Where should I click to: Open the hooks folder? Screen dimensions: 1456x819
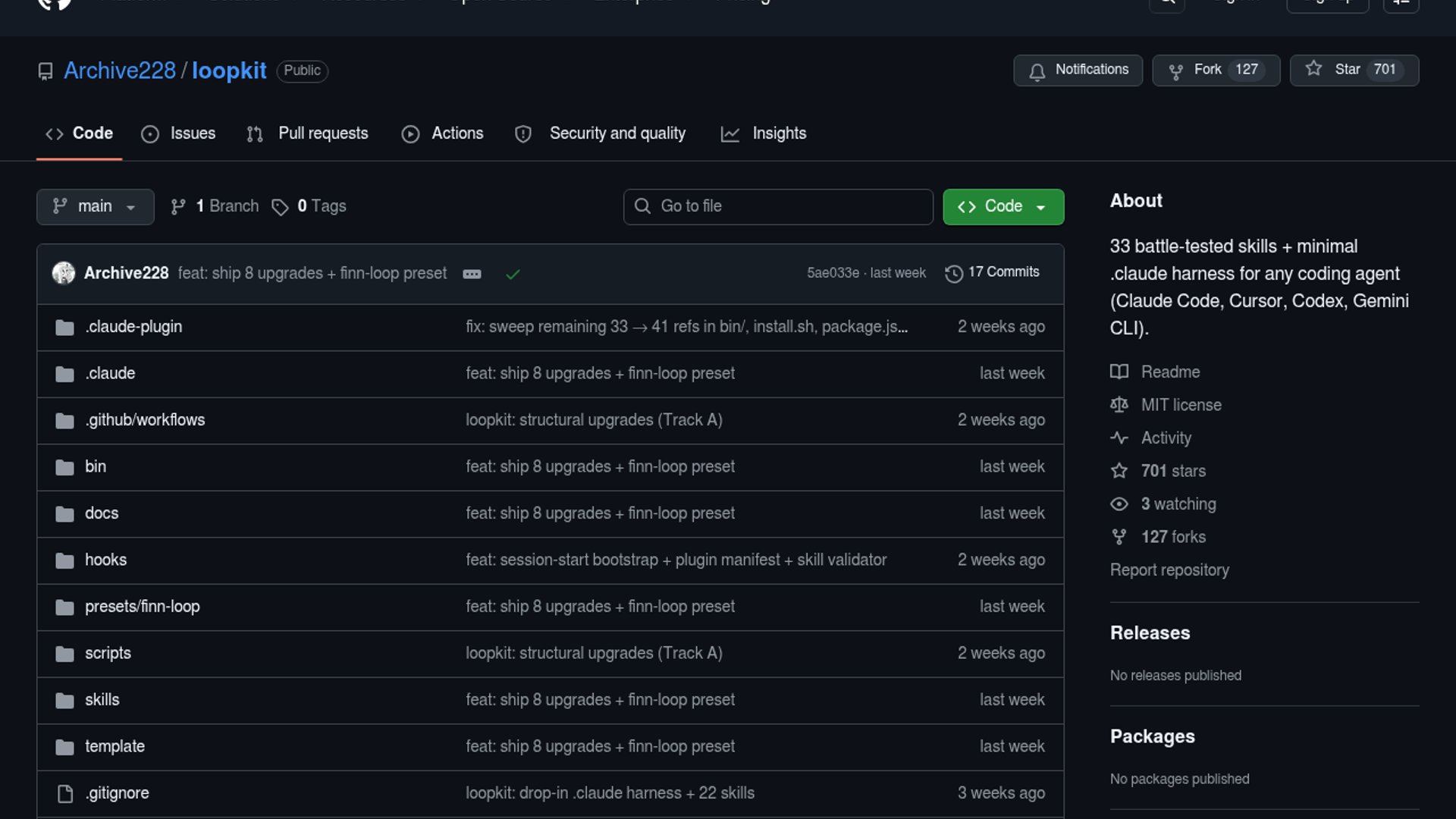(x=105, y=560)
